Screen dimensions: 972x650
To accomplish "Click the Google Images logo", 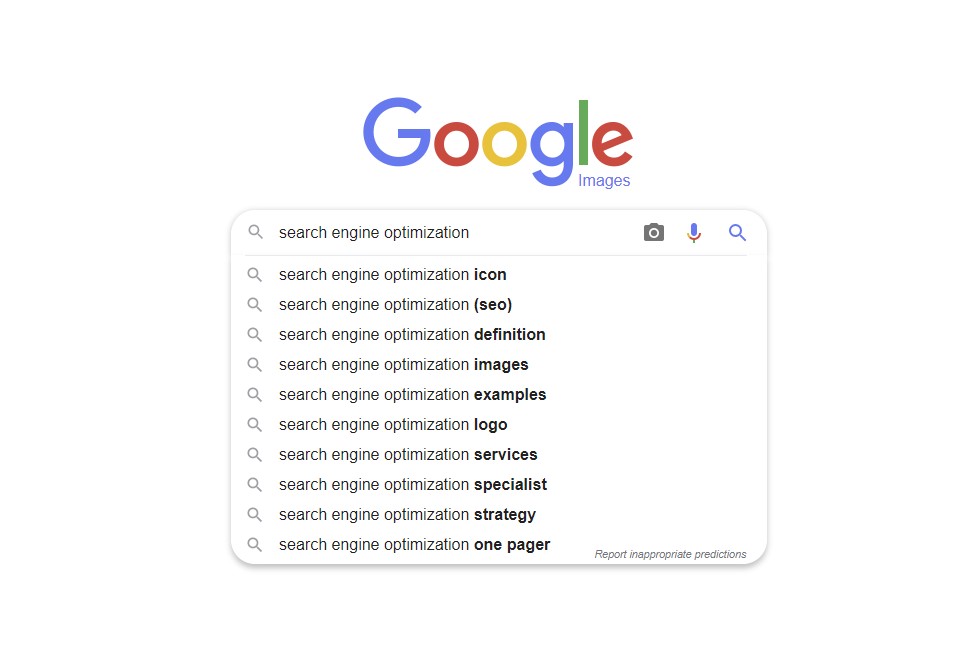I will [498, 142].
